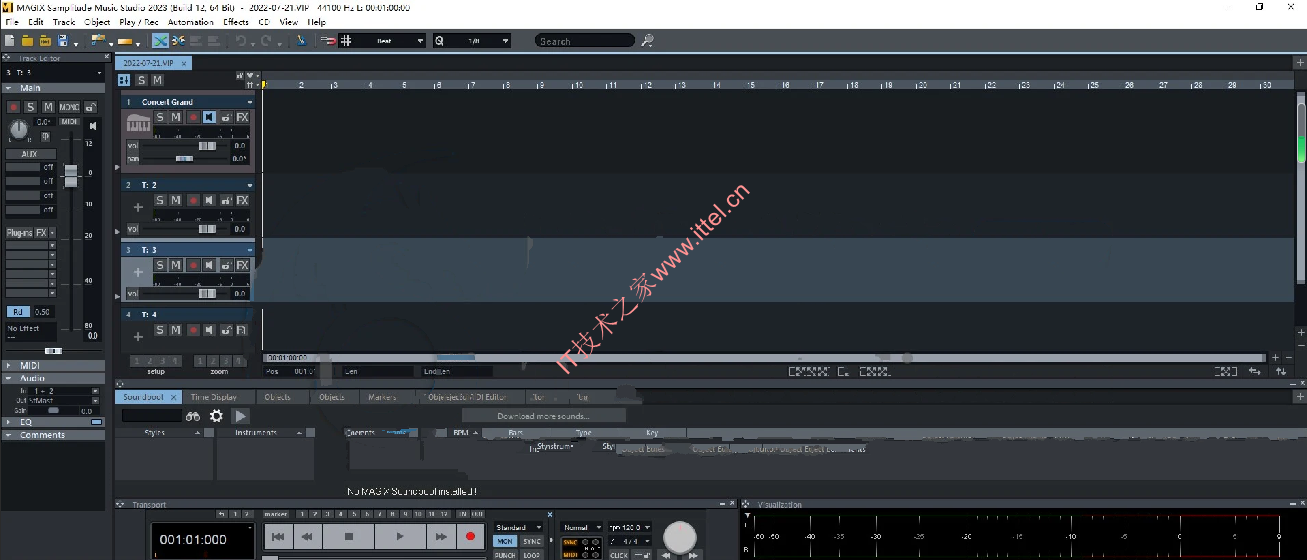1307x560 pixels.
Task: Toggle speaker monitoring icon in Track Editor
Action: 93,127
